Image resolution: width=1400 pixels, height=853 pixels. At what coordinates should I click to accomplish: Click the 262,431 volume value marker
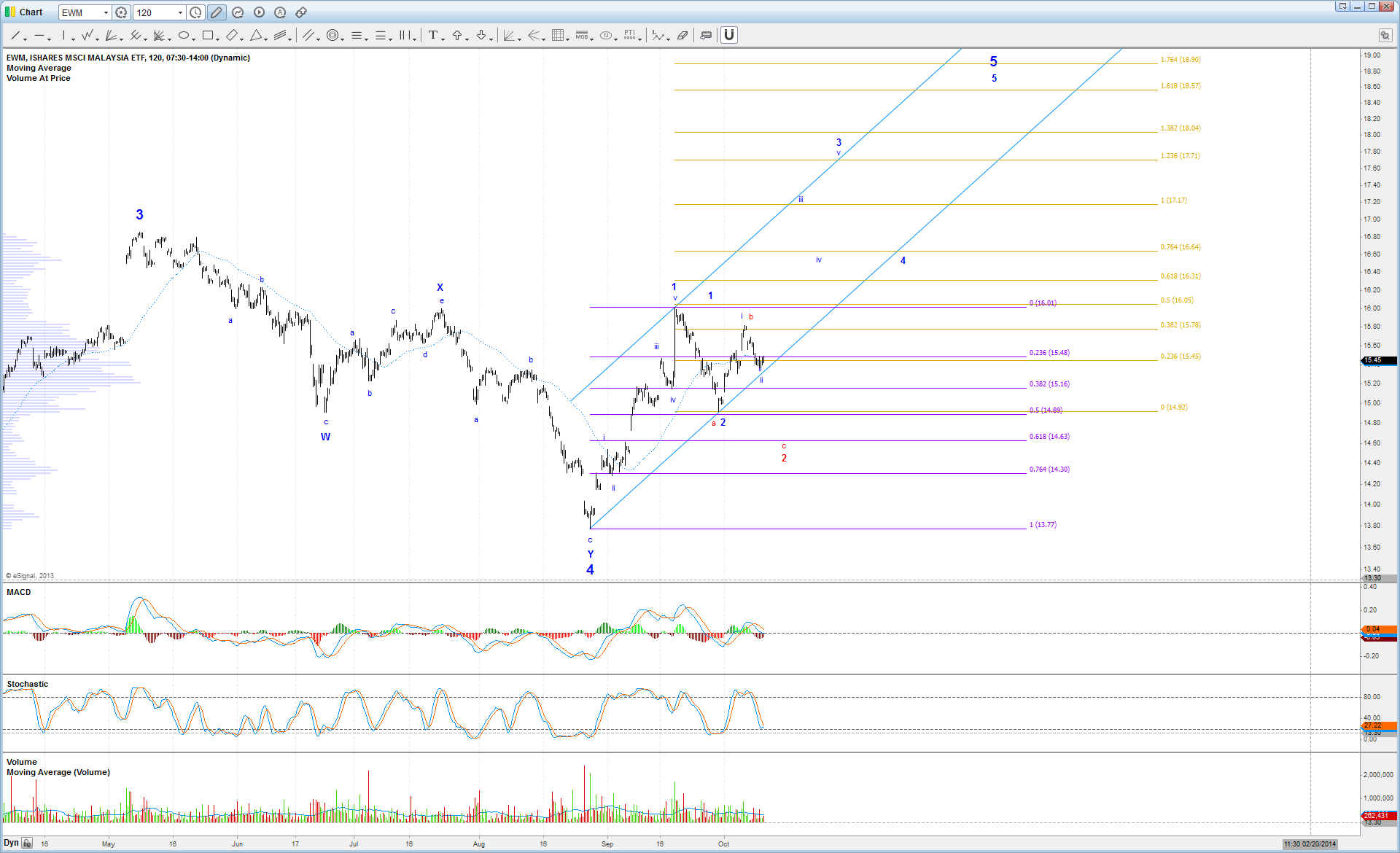pyautogui.click(x=1379, y=816)
